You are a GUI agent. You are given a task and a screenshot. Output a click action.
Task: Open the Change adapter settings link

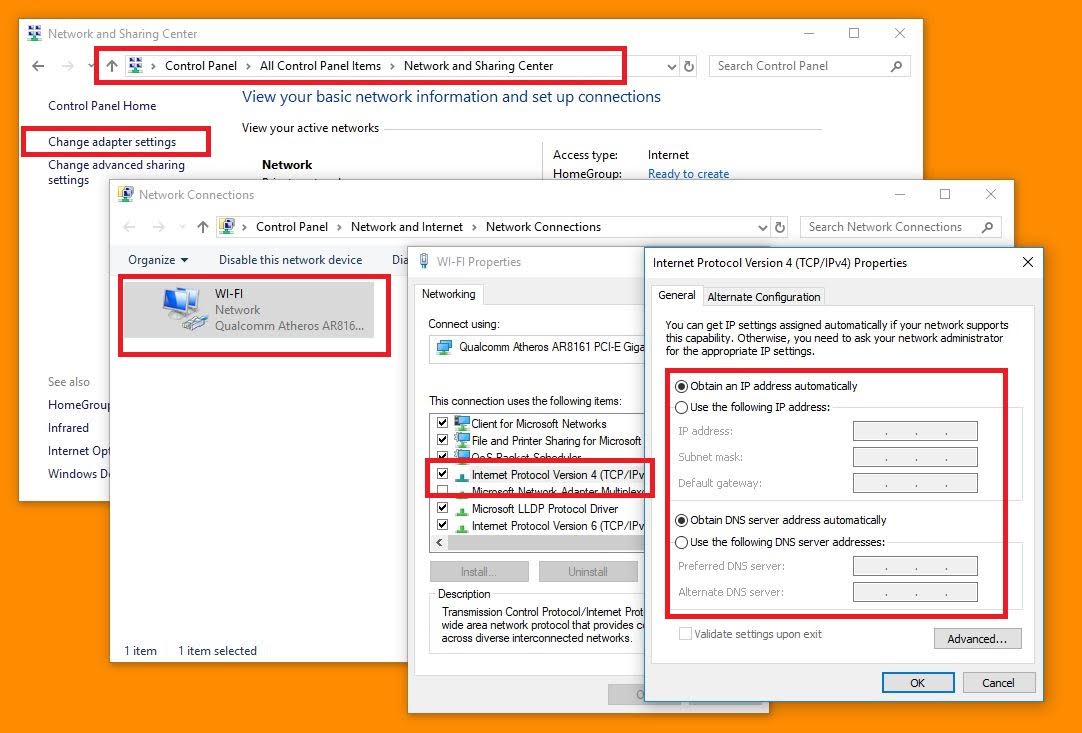coord(112,142)
